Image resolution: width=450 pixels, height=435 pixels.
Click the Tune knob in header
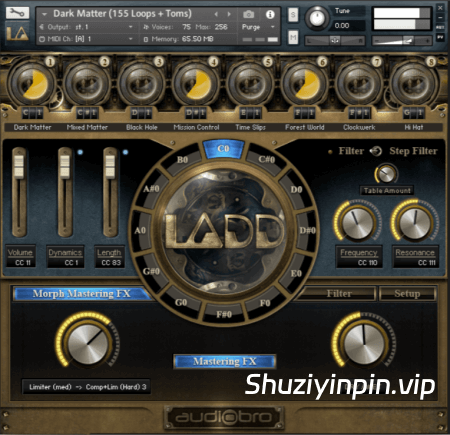coord(317,18)
